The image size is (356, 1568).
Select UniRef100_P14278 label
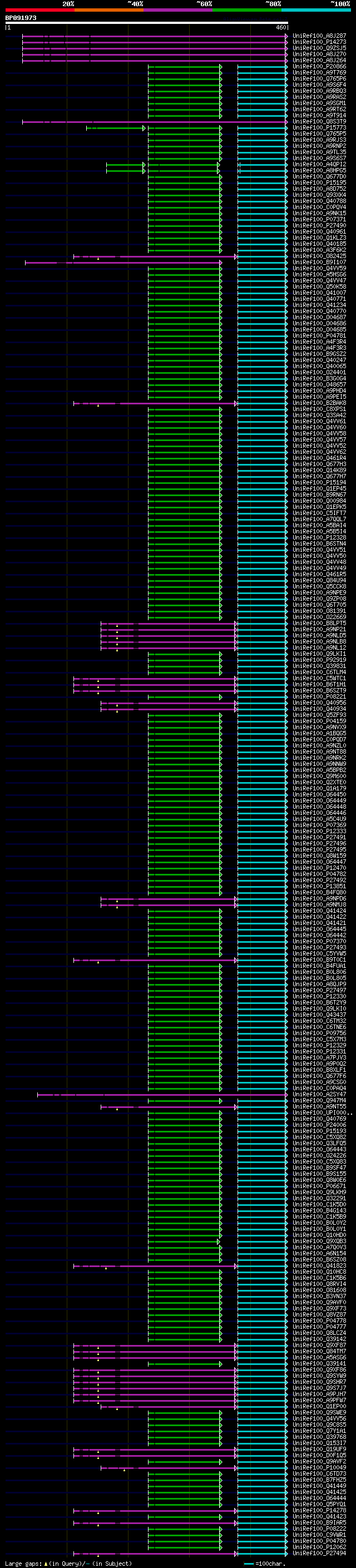pos(319,1510)
